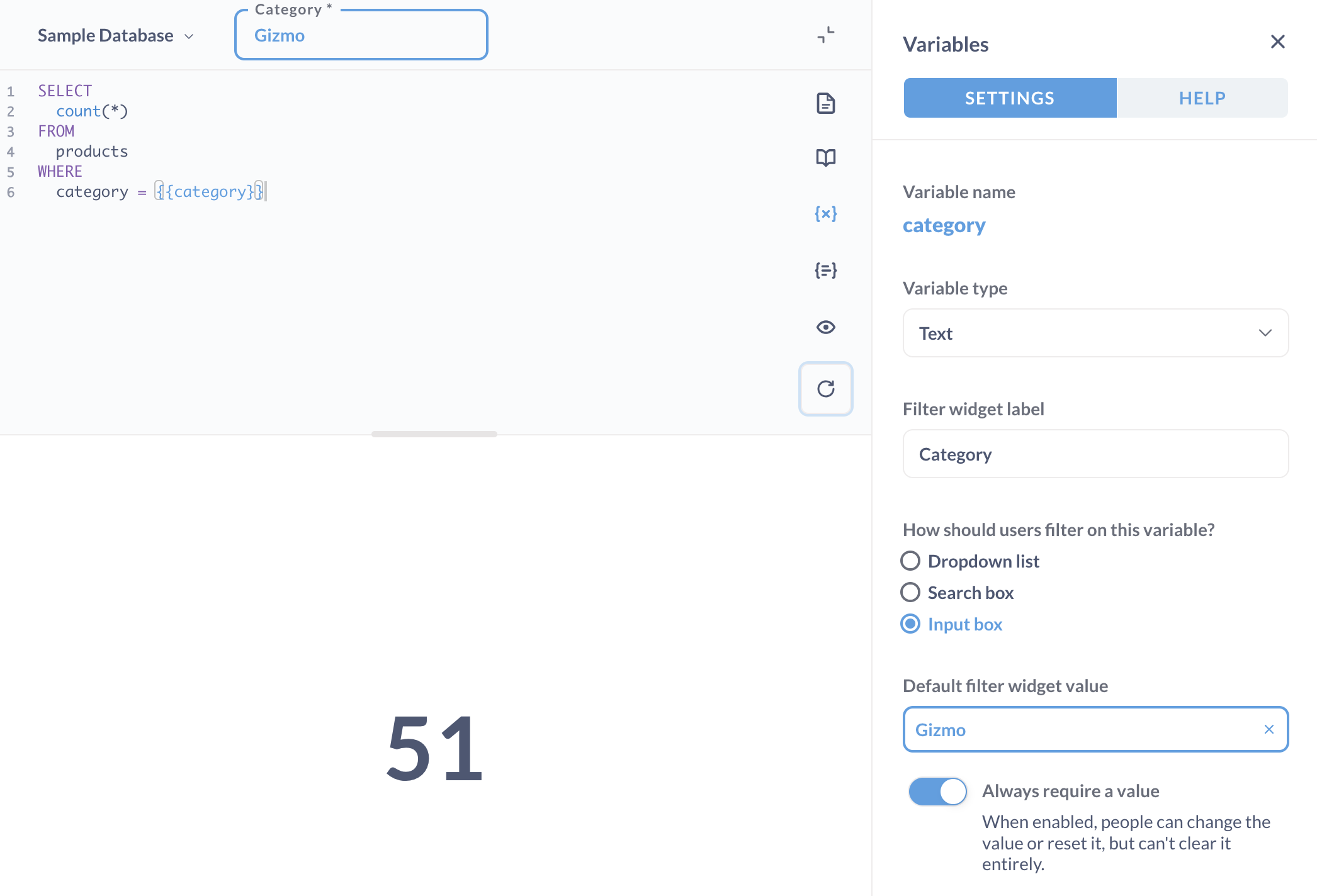
Task: Open the book/reference icon panel
Action: coord(826,158)
